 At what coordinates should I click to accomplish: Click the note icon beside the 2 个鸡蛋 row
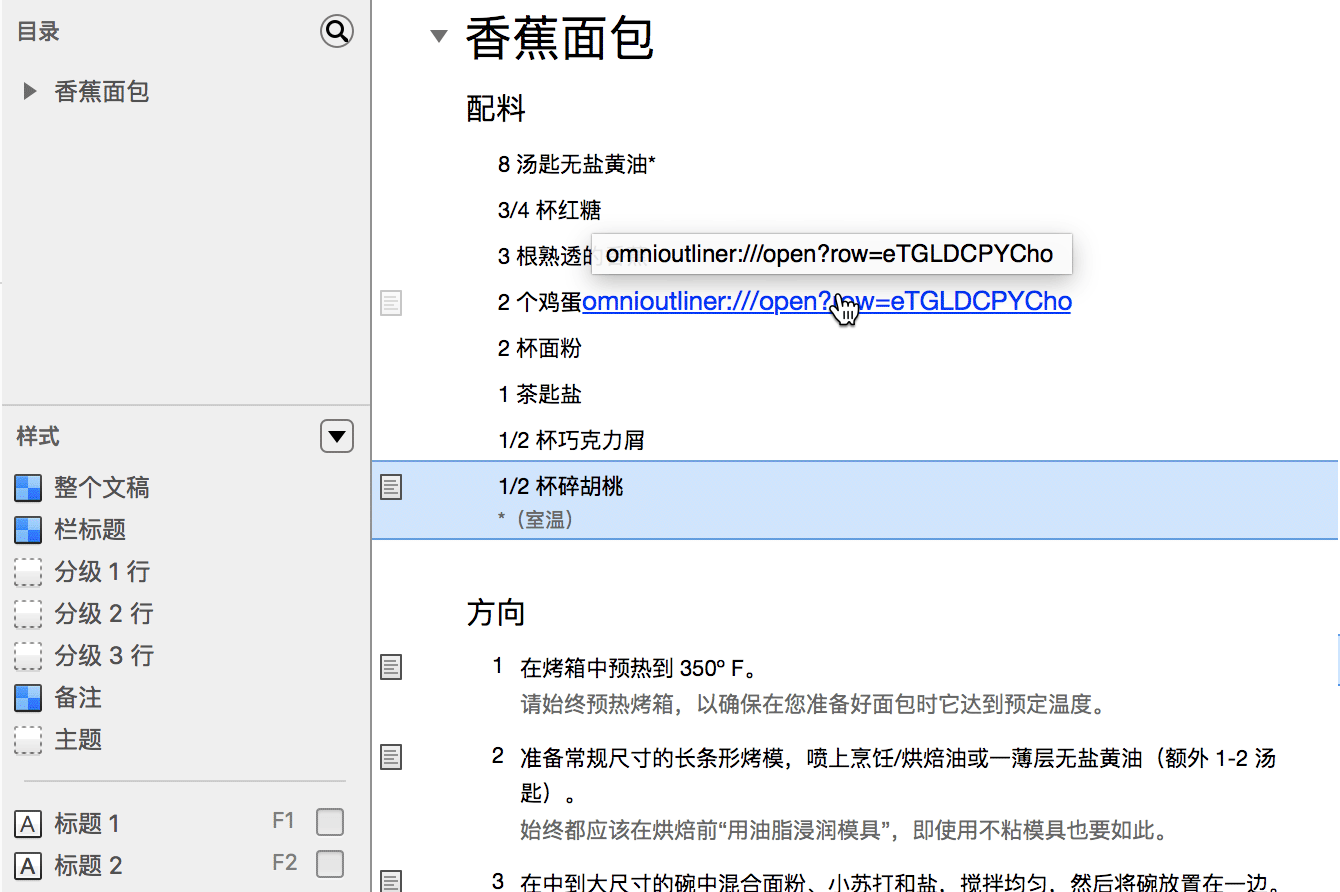pyautogui.click(x=390, y=303)
